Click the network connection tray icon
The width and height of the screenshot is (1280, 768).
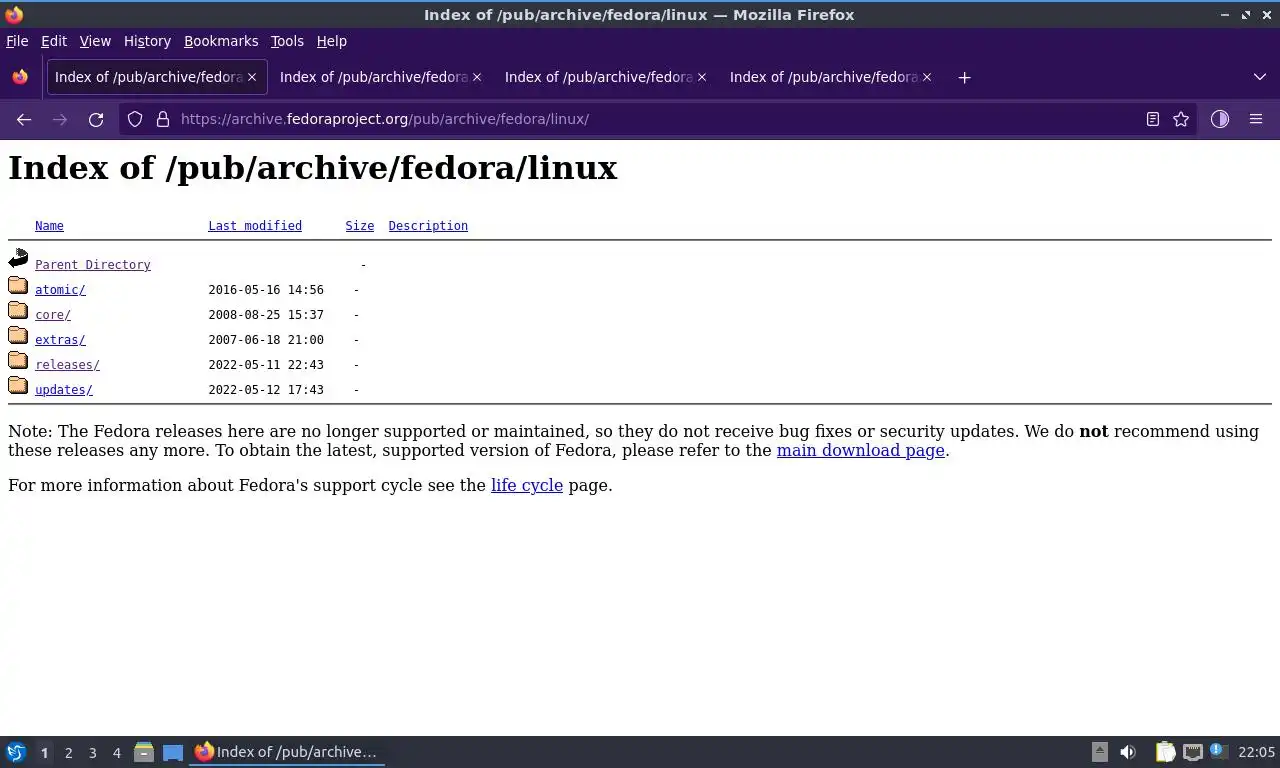(1193, 752)
